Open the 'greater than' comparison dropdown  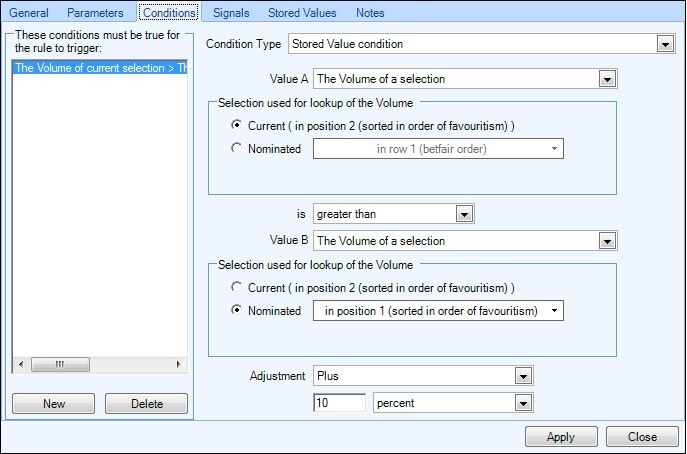(464, 214)
